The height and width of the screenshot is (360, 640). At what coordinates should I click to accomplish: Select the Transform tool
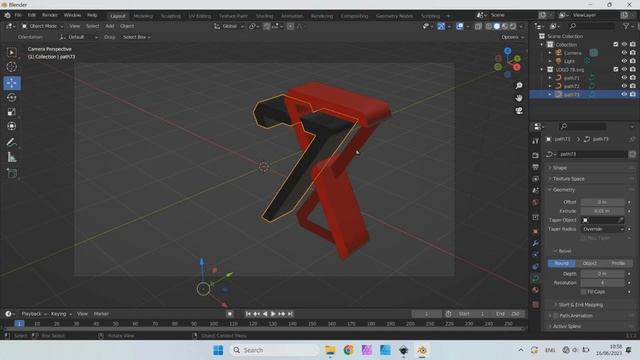tap(11, 126)
